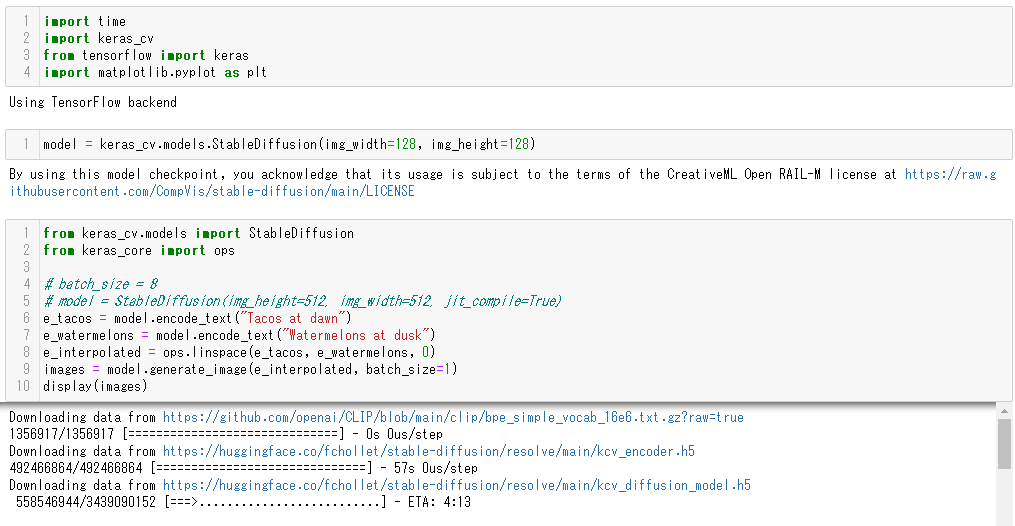Click the from keras_core import ops line
This screenshot has height=526, width=1015.
(139, 250)
